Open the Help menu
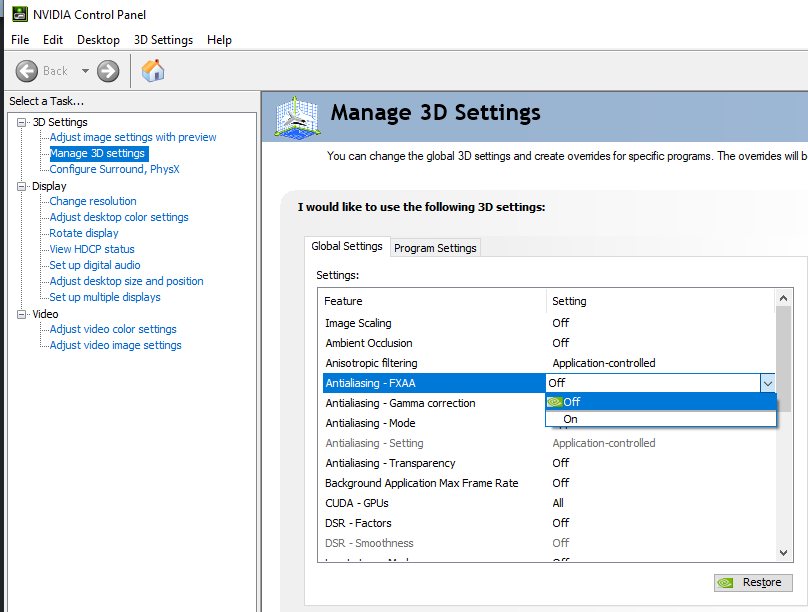Viewport: 808px width, 612px height. [x=220, y=40]
